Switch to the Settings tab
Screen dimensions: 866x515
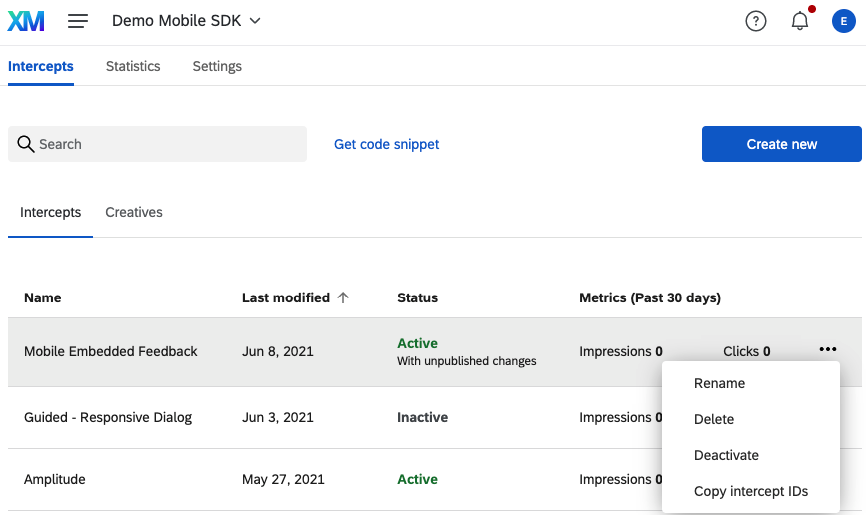[x=217, y=66]
